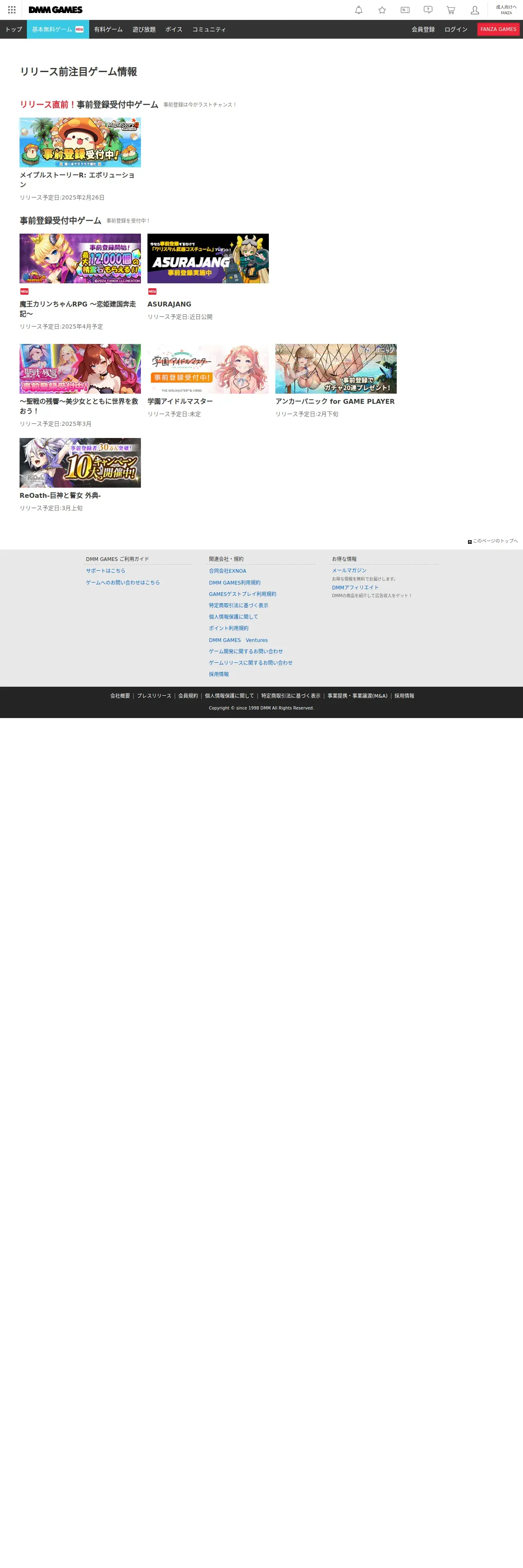Viewport: 523px width, 1568px height.
Task: Open DMM GAMES利用規約 link
Action: click(234, 583)
